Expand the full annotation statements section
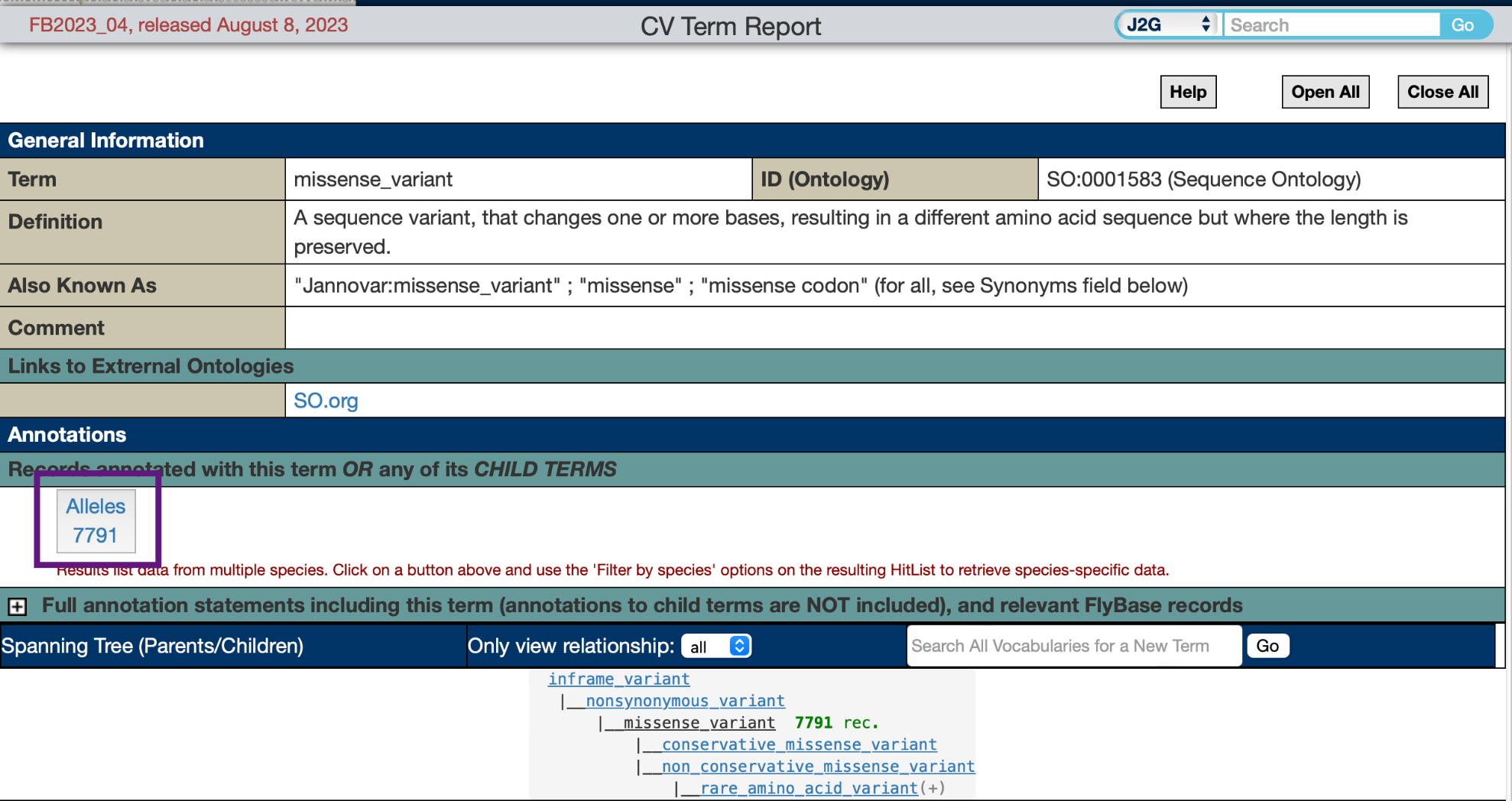The width and height of the screenshot is (1512, 801). tap(17, 607)
